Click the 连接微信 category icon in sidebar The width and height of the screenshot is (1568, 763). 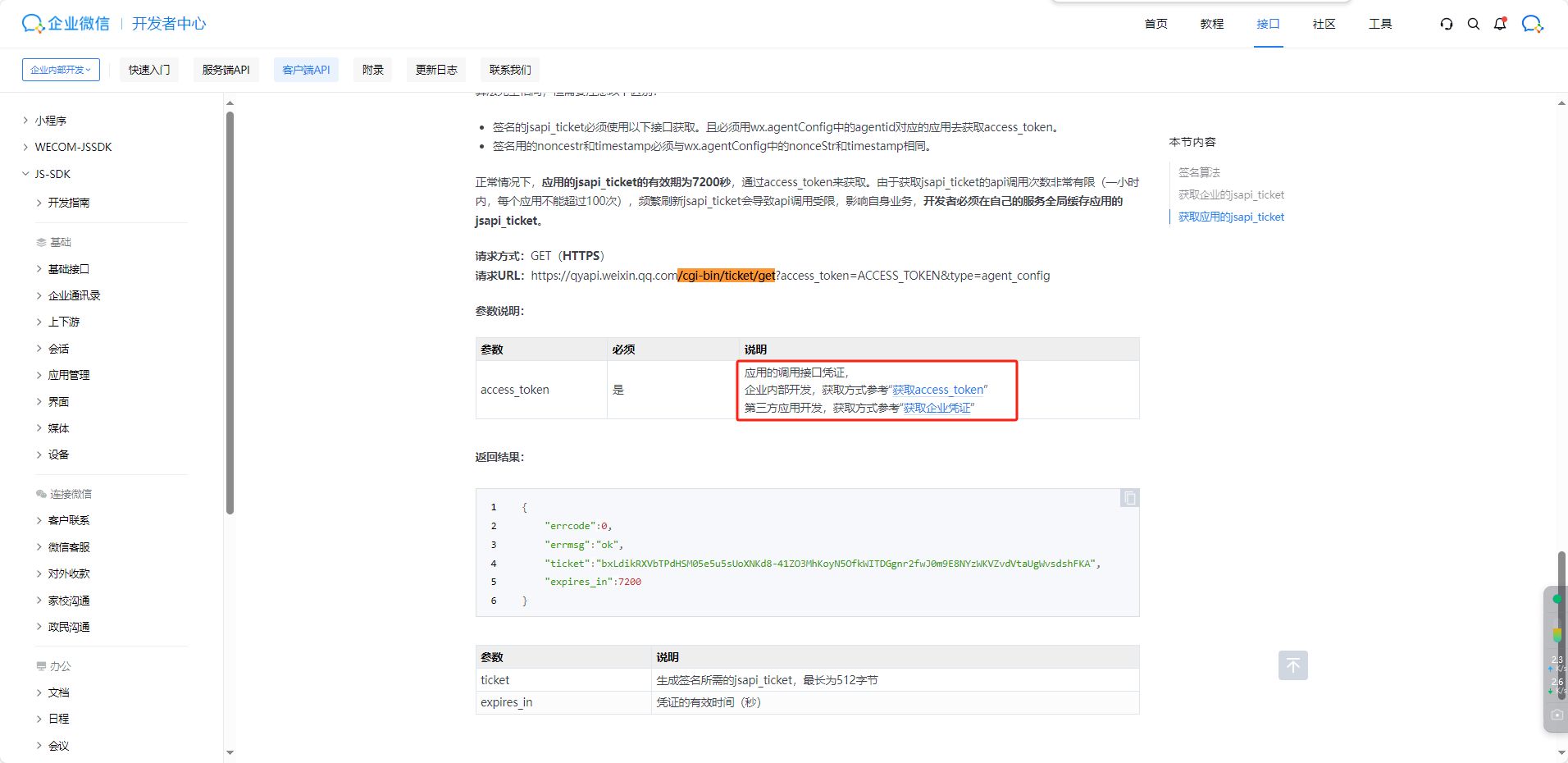[x=42, y=493]
